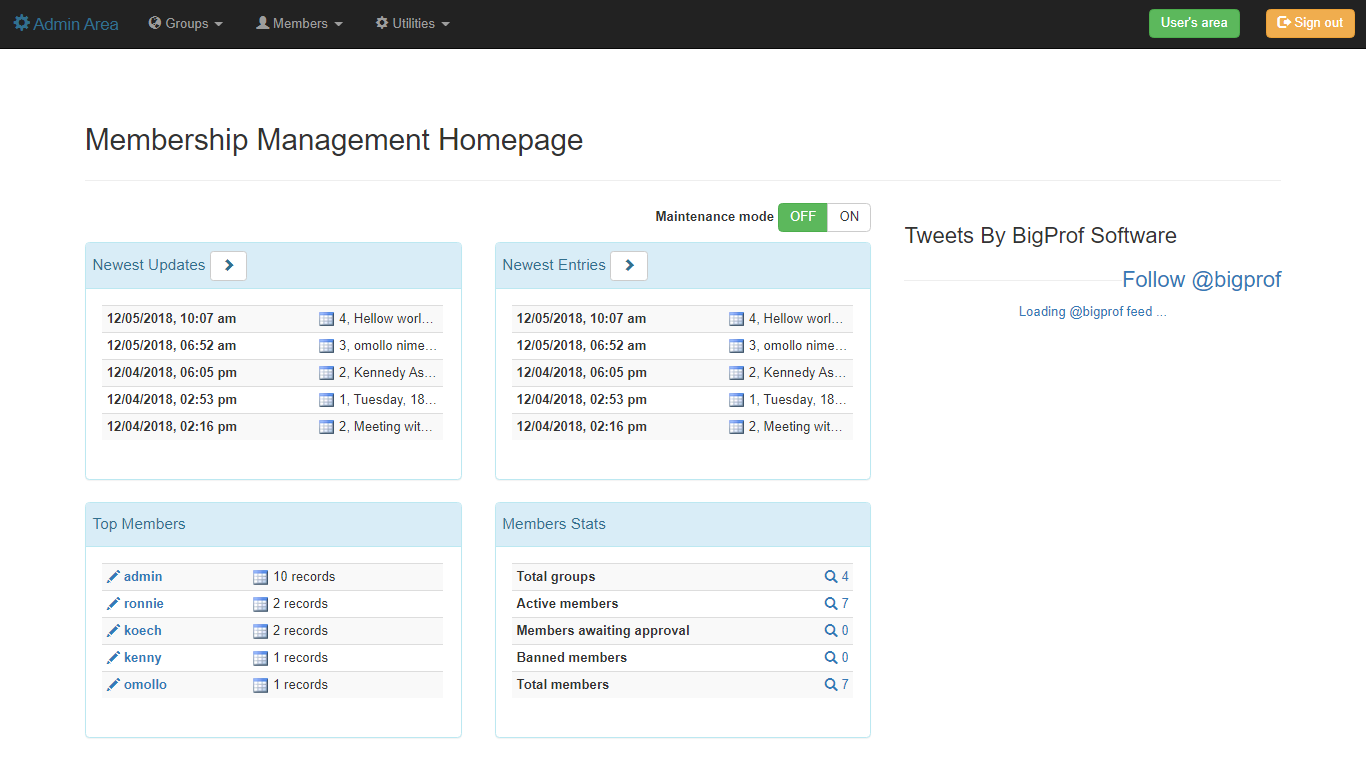Image resolution: width=1366 pixels, height=768 pixels.
Task: Click the pencil edit icon next to admin
Action: tap(113, 576)
